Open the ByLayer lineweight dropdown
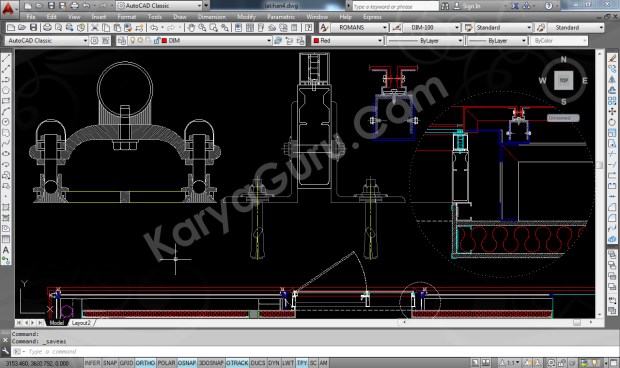Image resolution: width=620 pixels, height=368 pixels. coord(524,41)
